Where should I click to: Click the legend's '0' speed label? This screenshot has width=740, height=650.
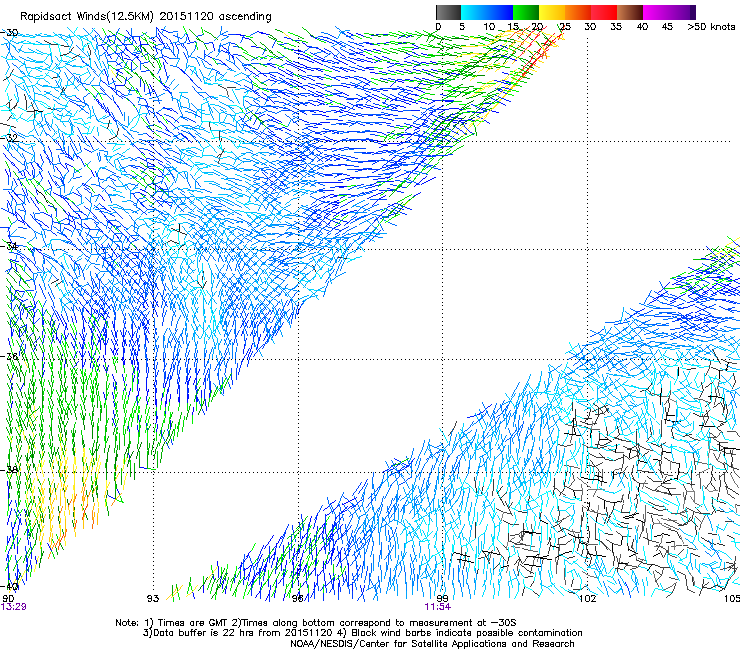pyautogui.click(x=438, y=27)
